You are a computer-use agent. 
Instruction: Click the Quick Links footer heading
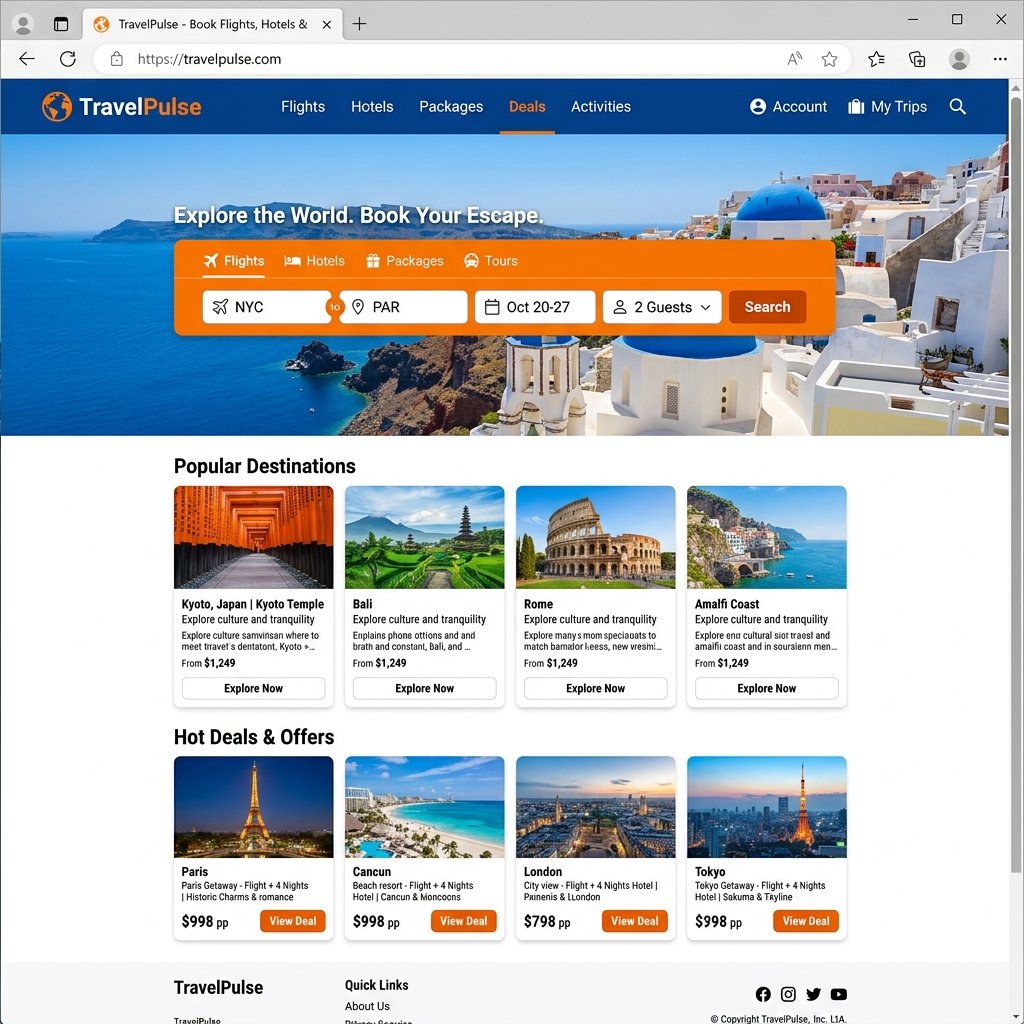pyautogui.click(x=377, y=985)
